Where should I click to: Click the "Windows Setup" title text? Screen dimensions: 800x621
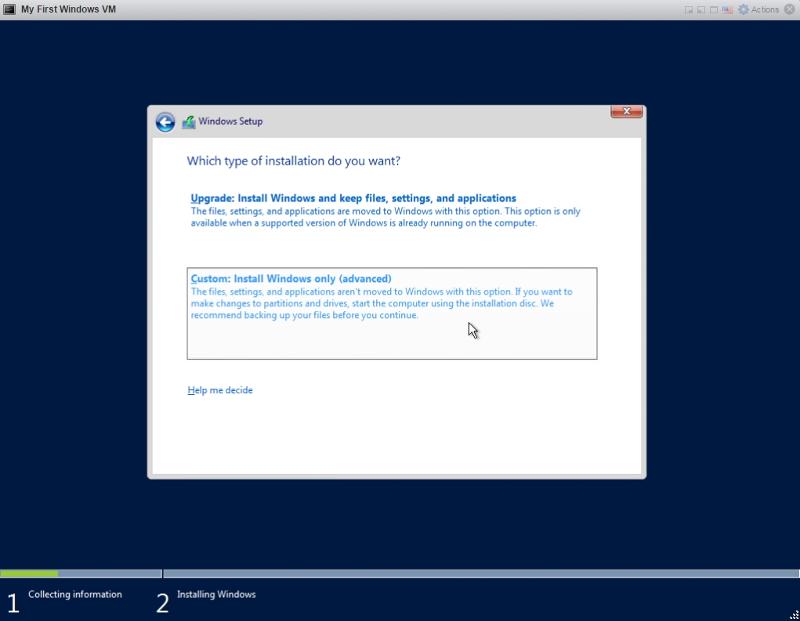click(231, 121)
